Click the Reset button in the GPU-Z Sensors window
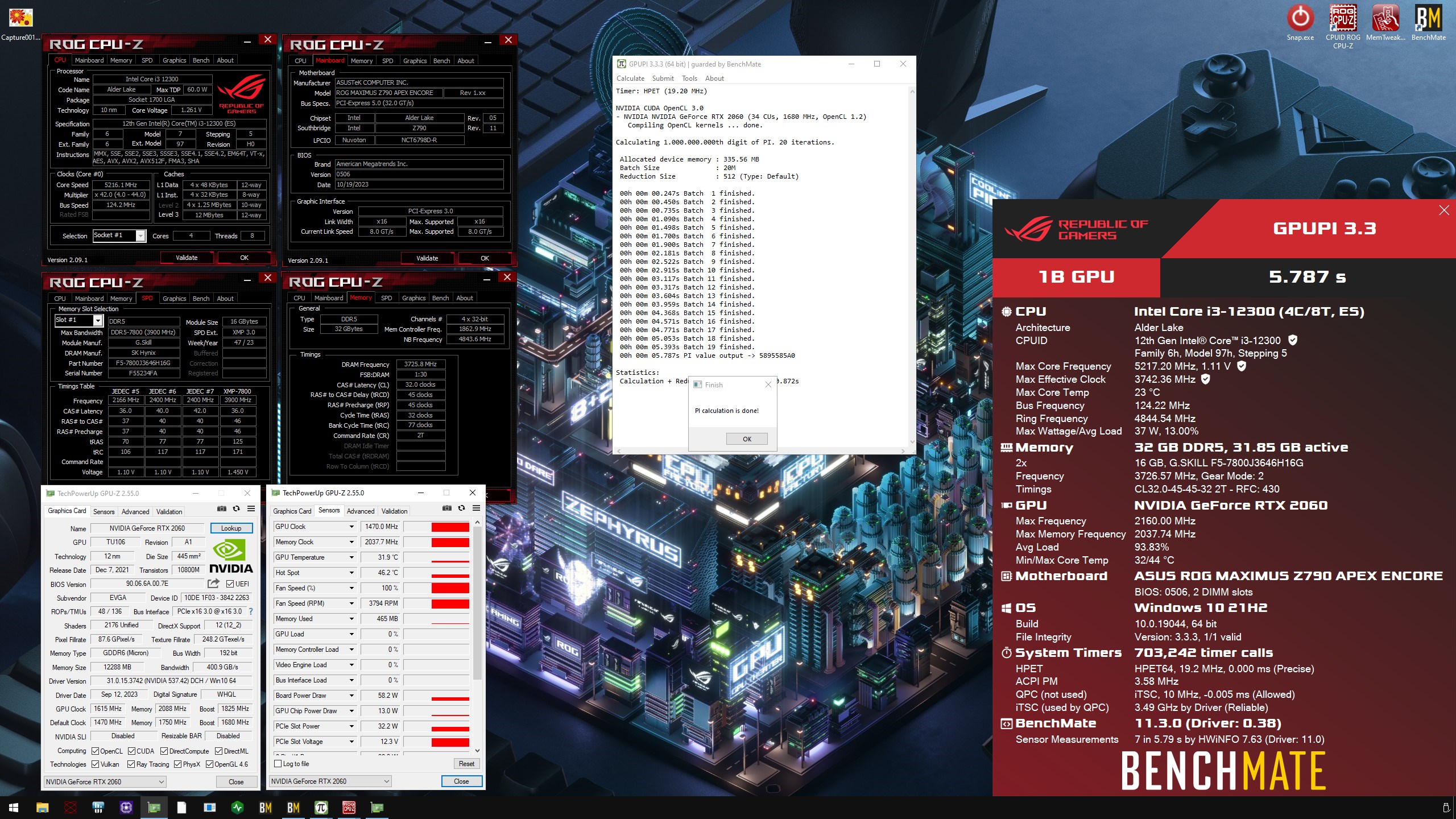 coord(466,764)
